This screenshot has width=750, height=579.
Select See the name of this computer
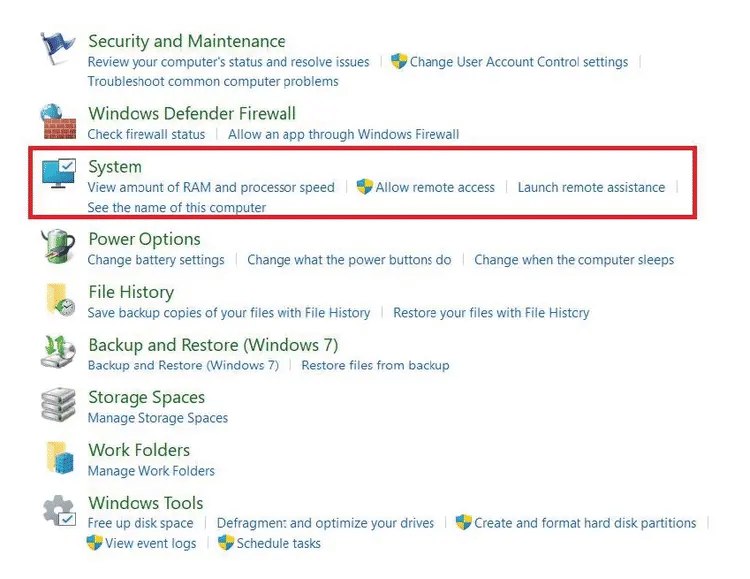point(176,208)
